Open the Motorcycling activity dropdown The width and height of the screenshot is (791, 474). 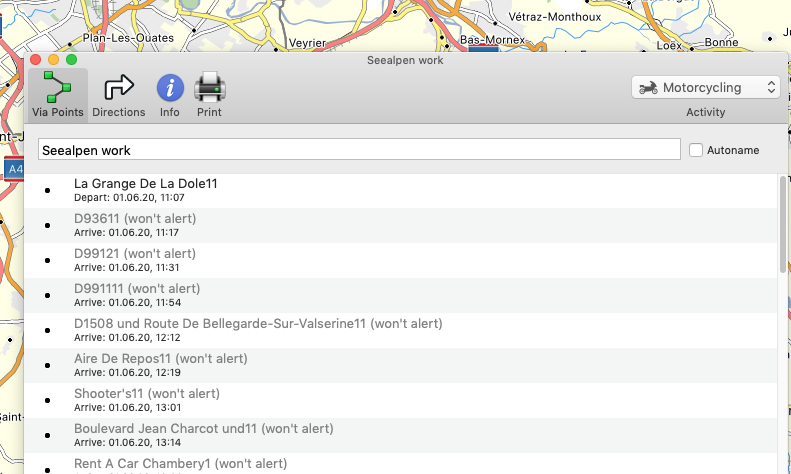coord(705,88)
